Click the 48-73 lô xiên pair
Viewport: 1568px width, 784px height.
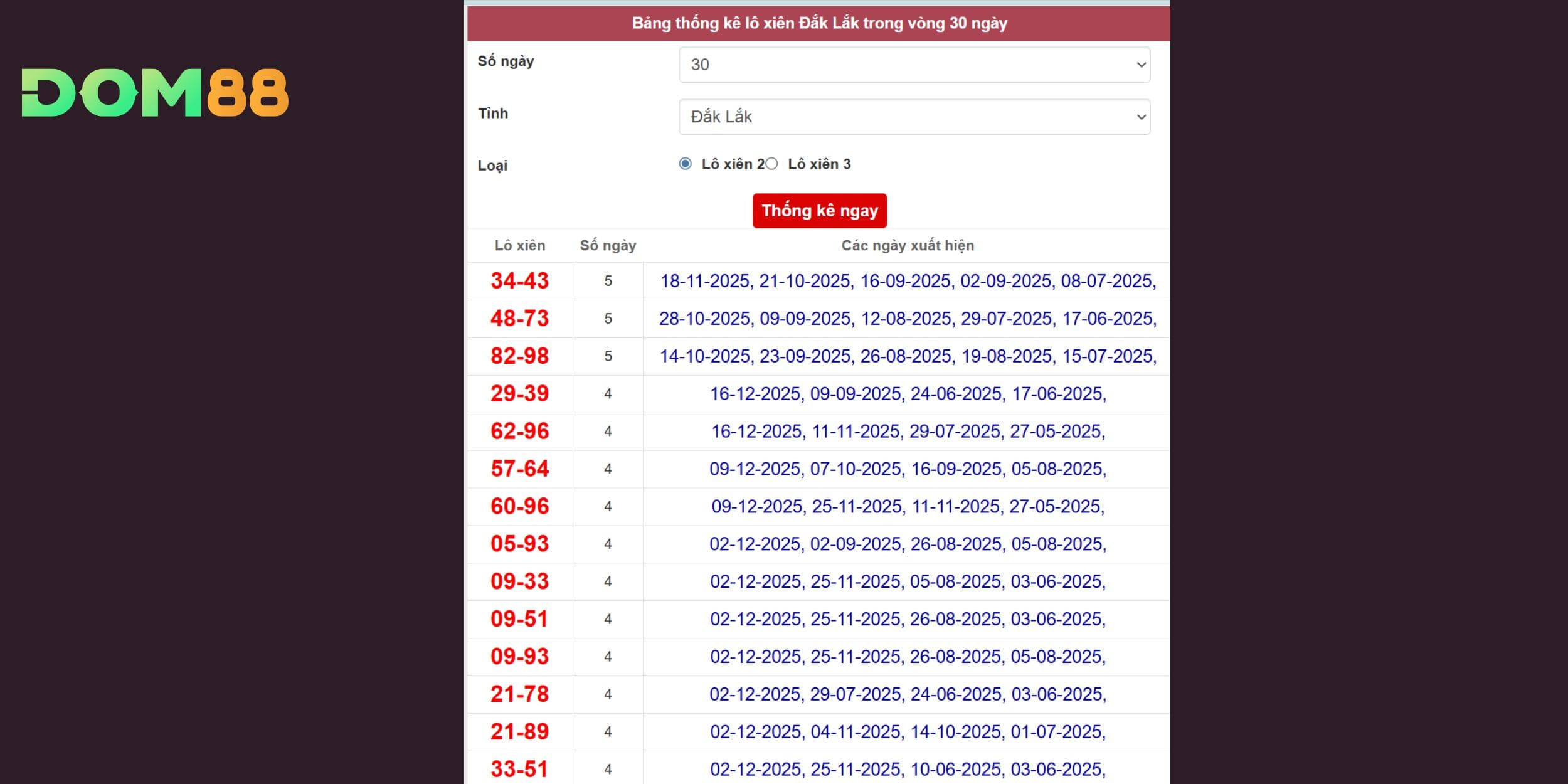519,319
